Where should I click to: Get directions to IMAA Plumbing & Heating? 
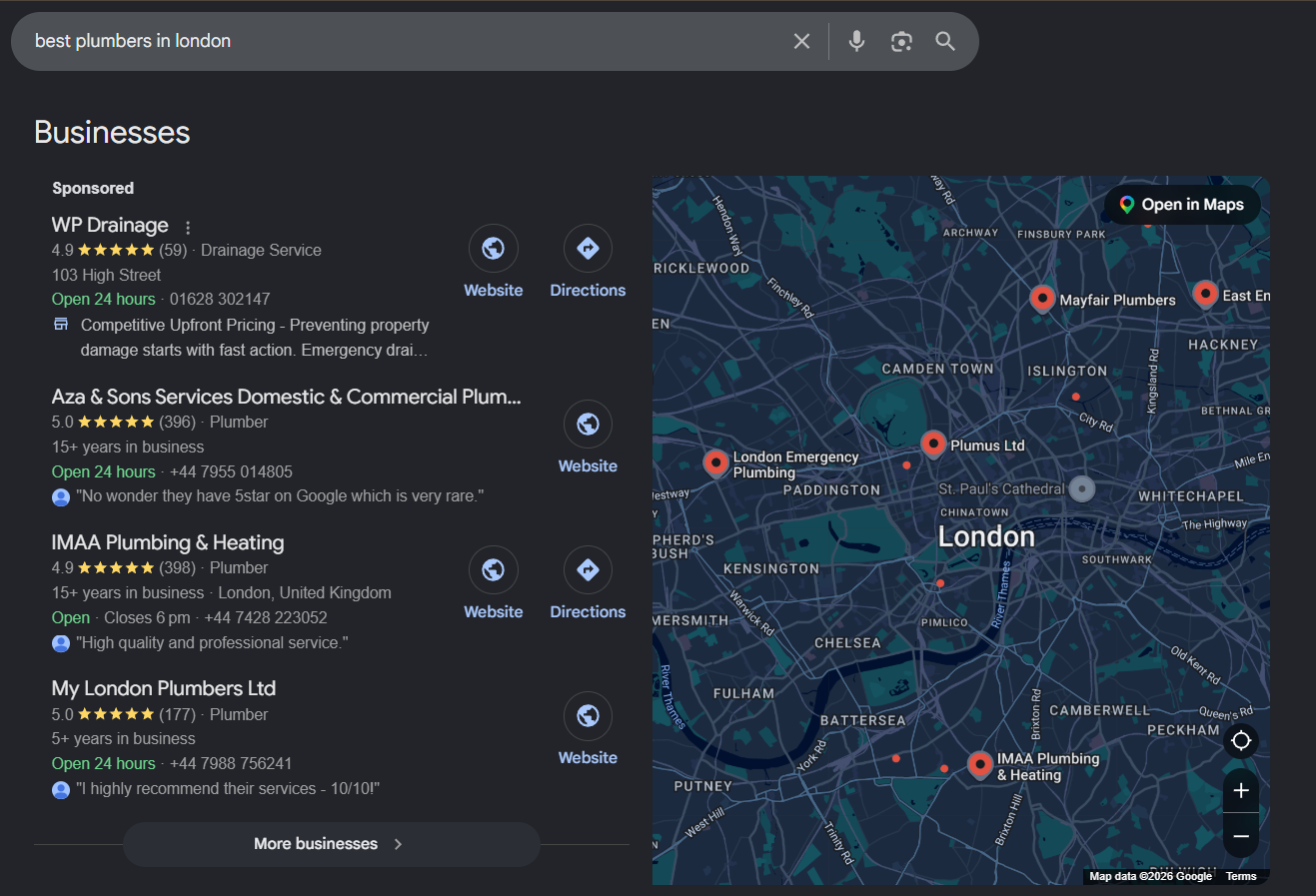[588, 569]
